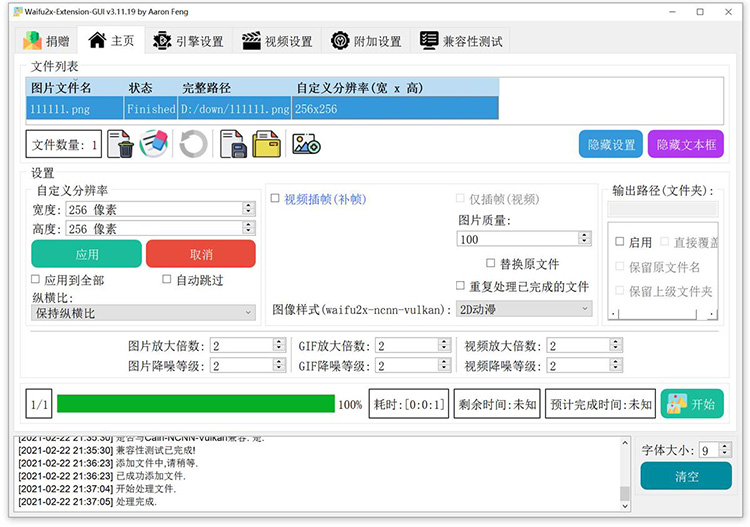Click the eraser clear list icon
Screen dimensions: 750x527
tap(156, 145)
